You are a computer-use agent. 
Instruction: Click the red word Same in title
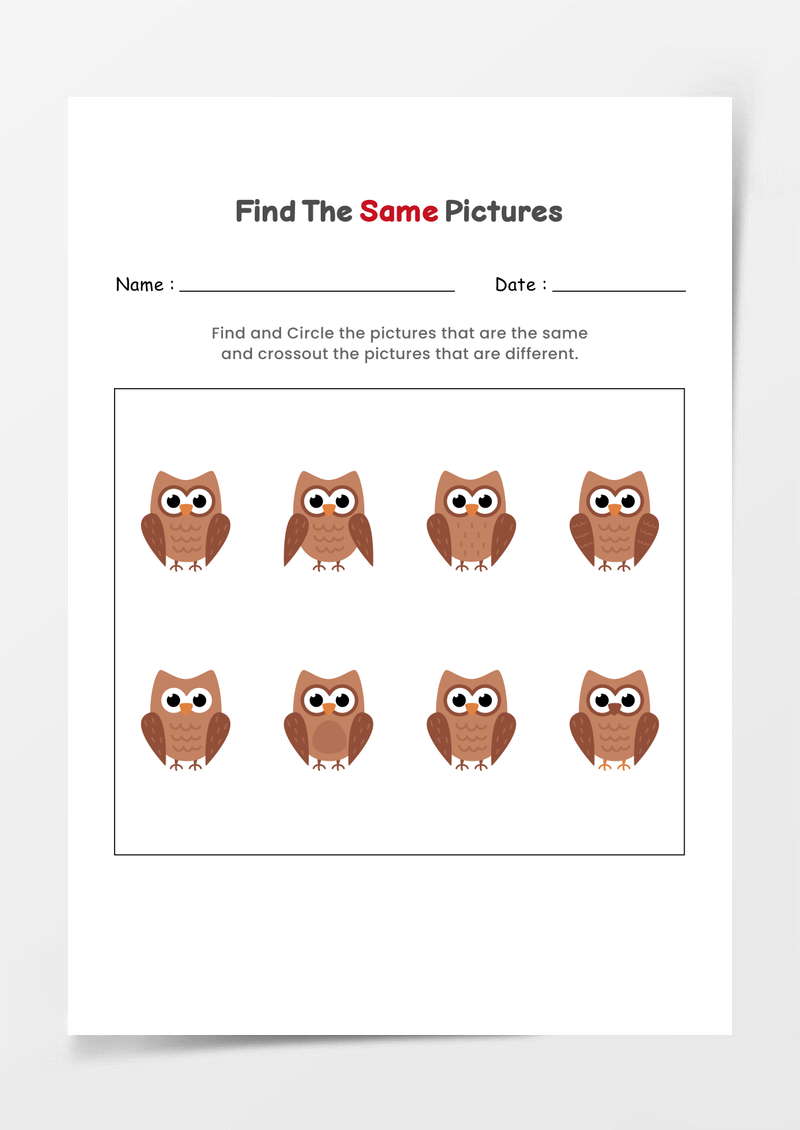point(399,211)
